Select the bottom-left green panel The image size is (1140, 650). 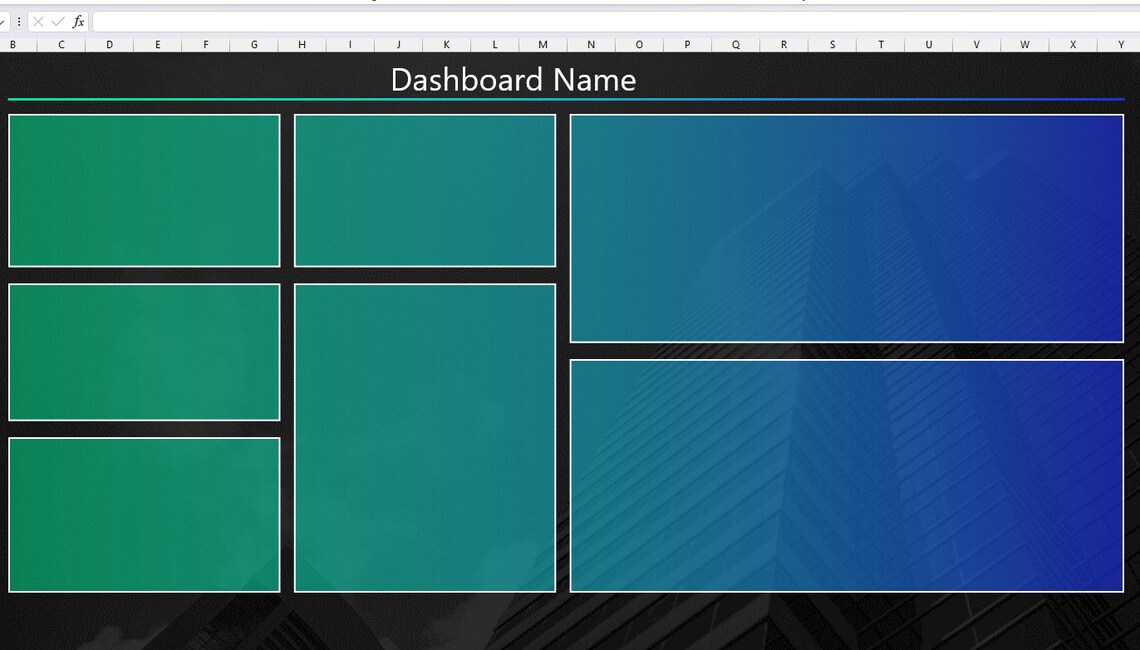tap(143, 513)
